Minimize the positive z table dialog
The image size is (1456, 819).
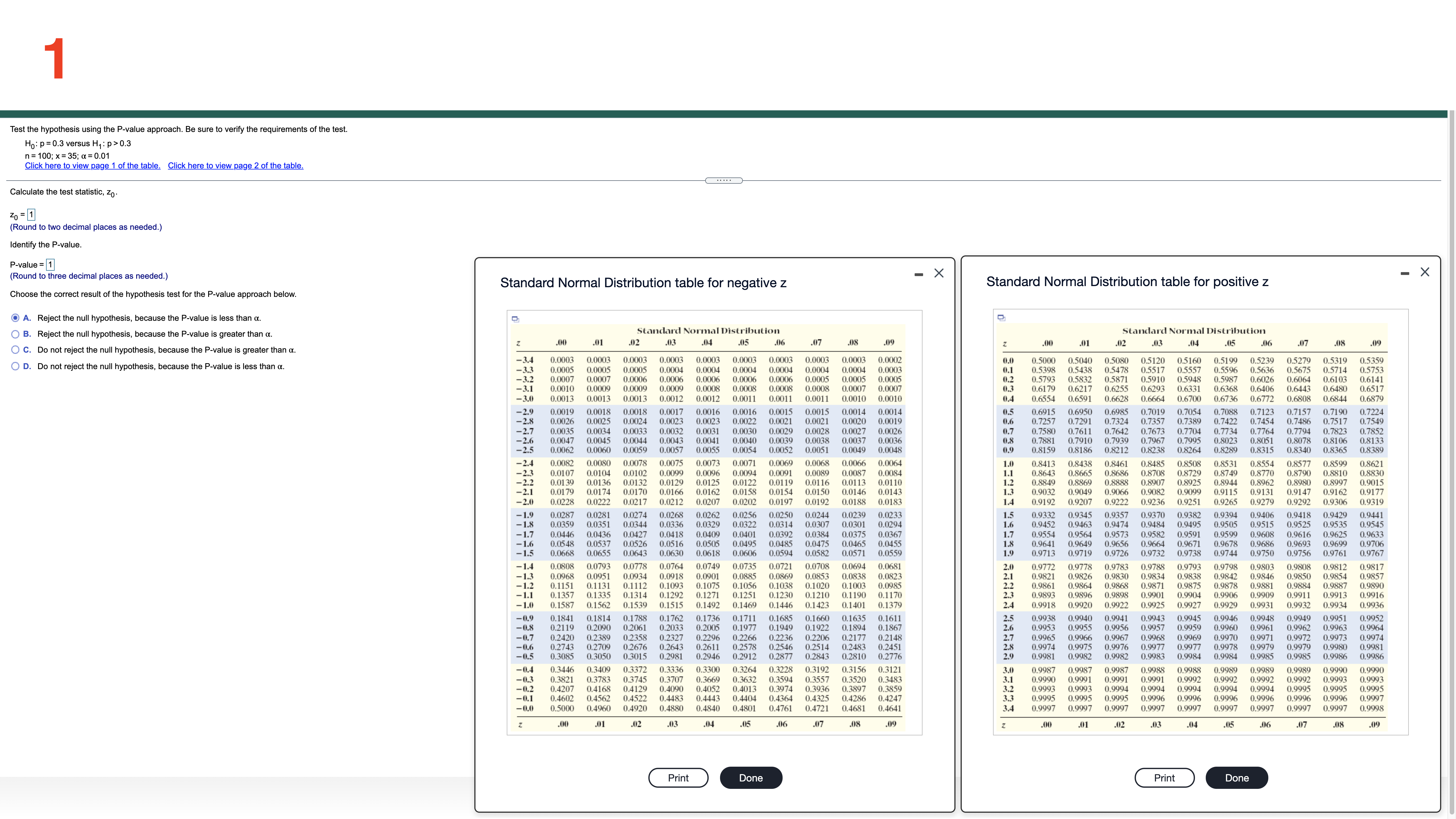pyautogui.click(x=1405, y=274)
